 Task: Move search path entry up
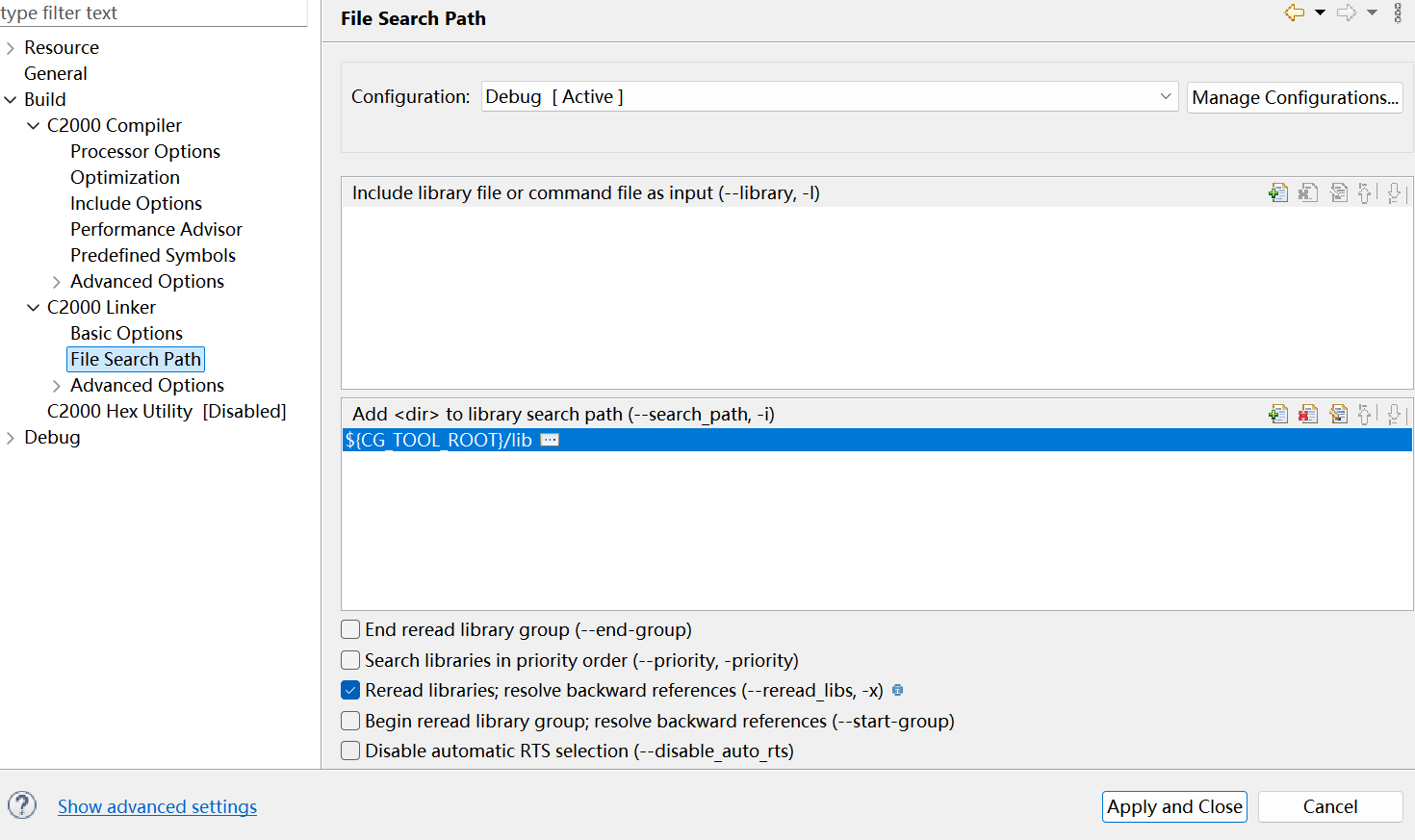coord(1365,414)
